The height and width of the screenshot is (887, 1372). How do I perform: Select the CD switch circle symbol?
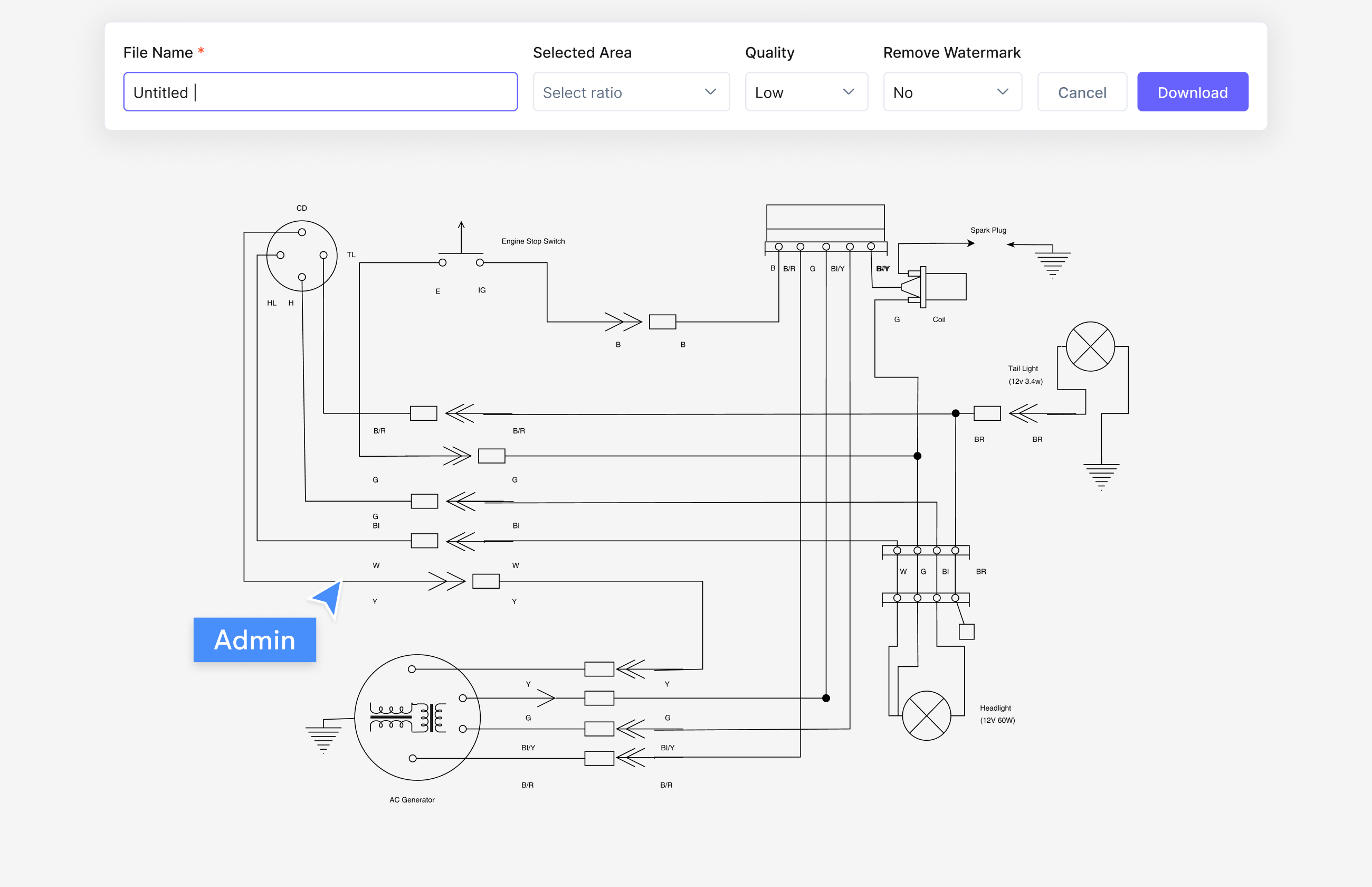pos(301,255)
